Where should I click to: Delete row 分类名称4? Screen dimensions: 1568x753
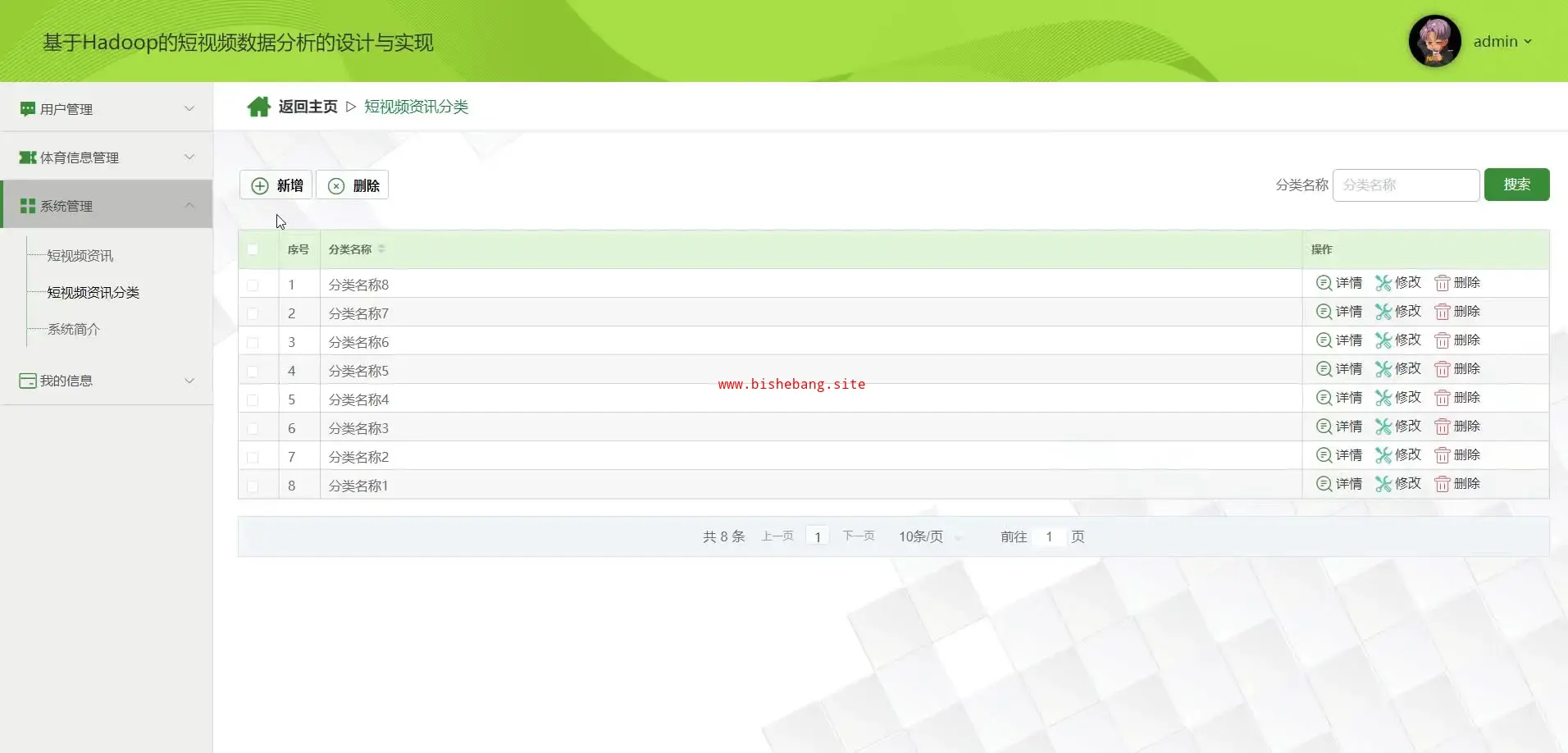point(1457,398)
